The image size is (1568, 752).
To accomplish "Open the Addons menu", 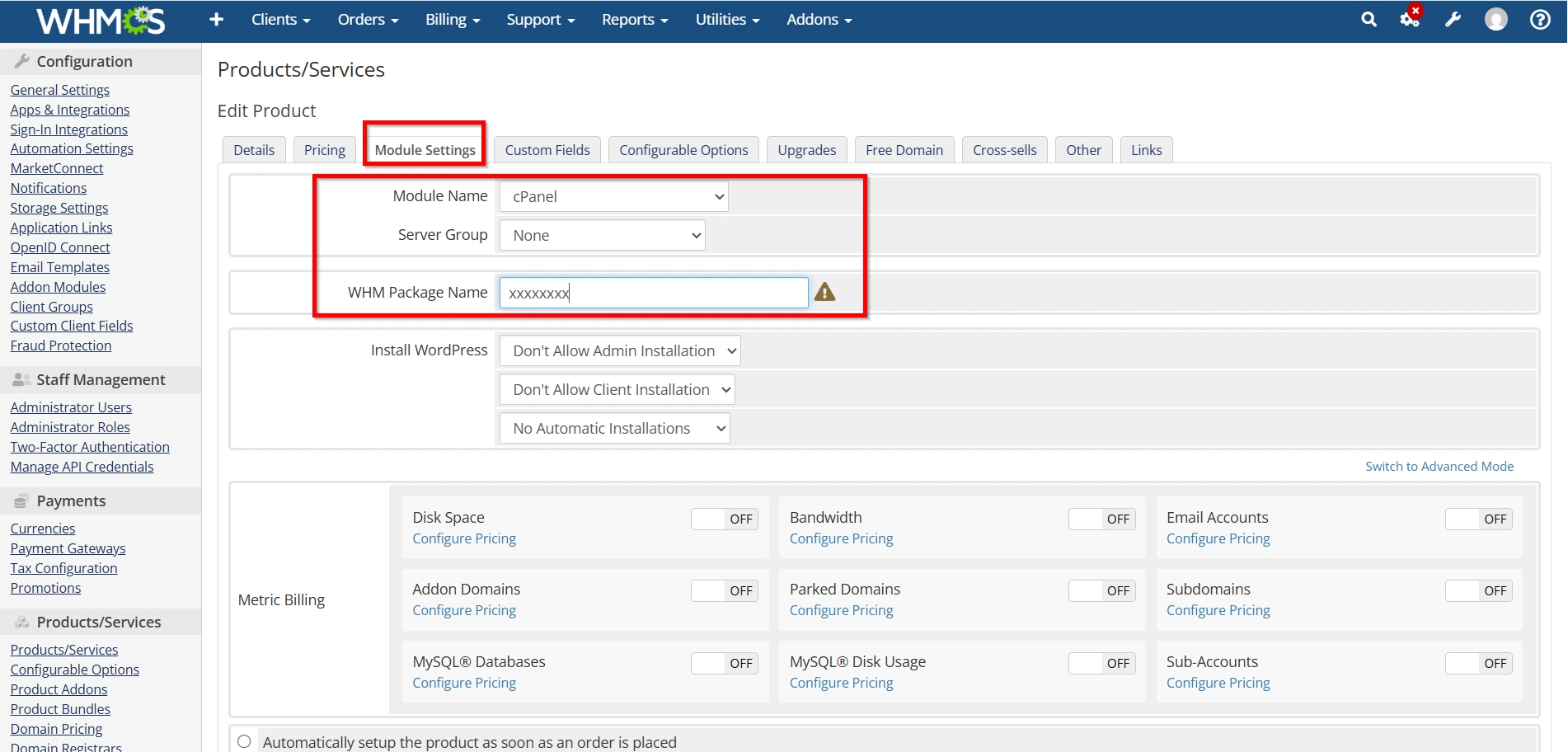I will [x=819, y=20].
